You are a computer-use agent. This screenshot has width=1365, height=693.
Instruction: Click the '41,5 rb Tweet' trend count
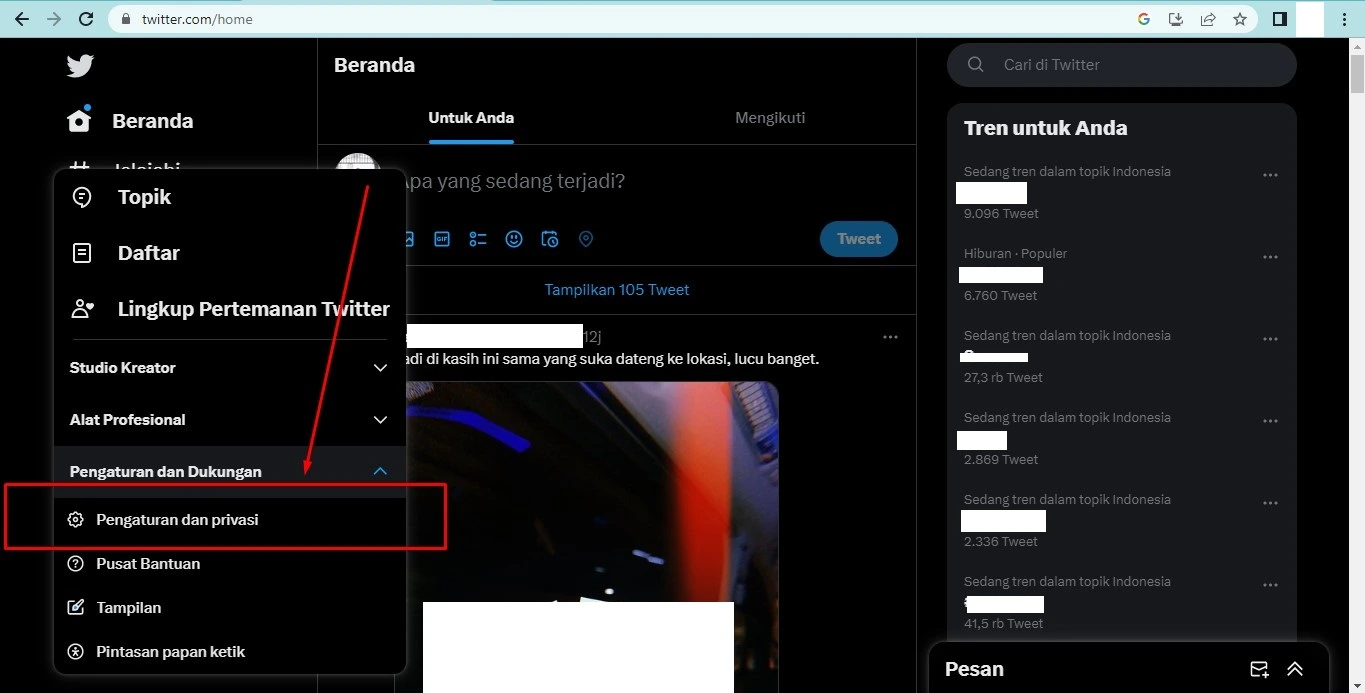click(1003, 624)
